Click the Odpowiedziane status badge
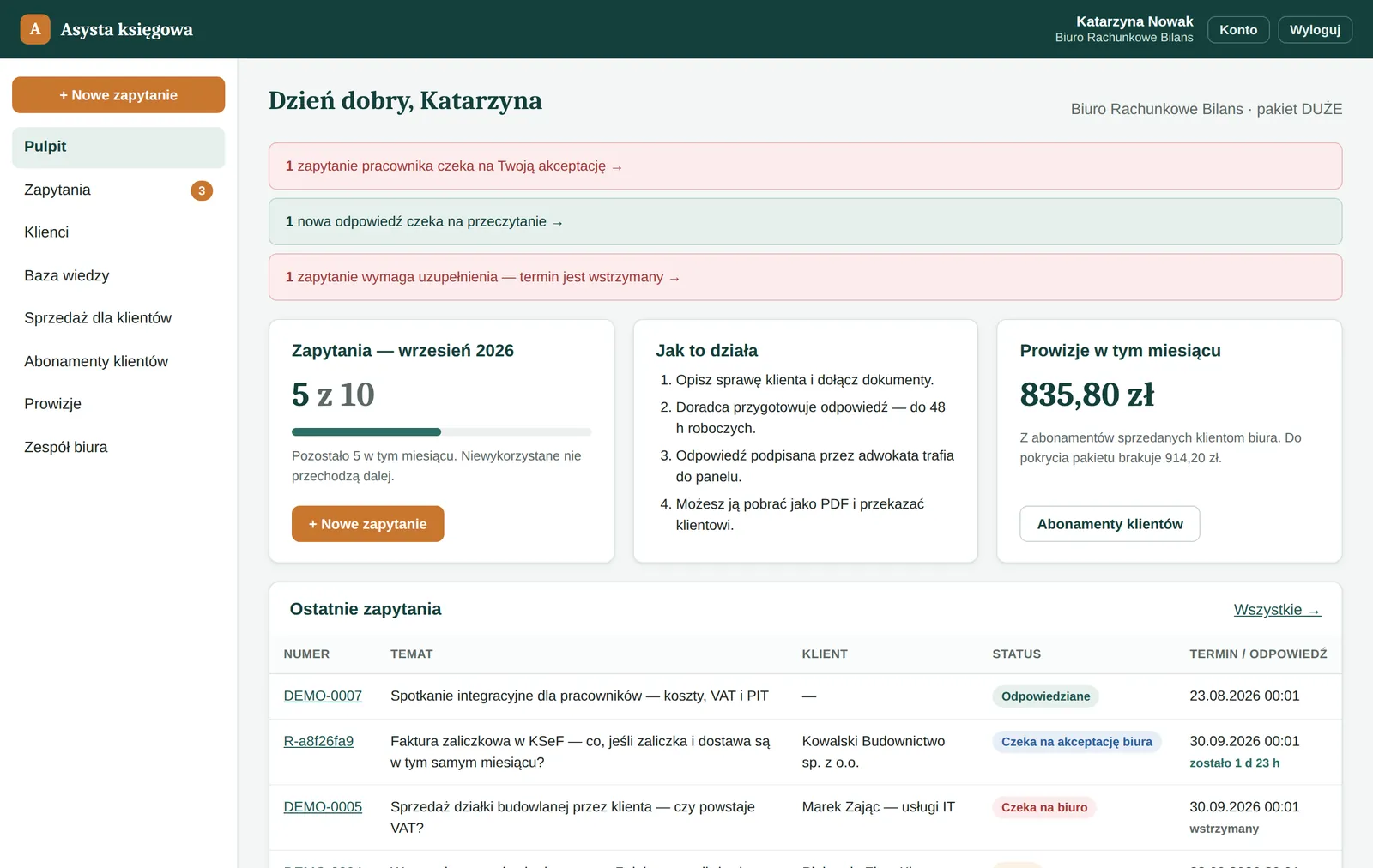Image resolution: width=1373 pixels, height=868 pixels. click(1045, 696)
